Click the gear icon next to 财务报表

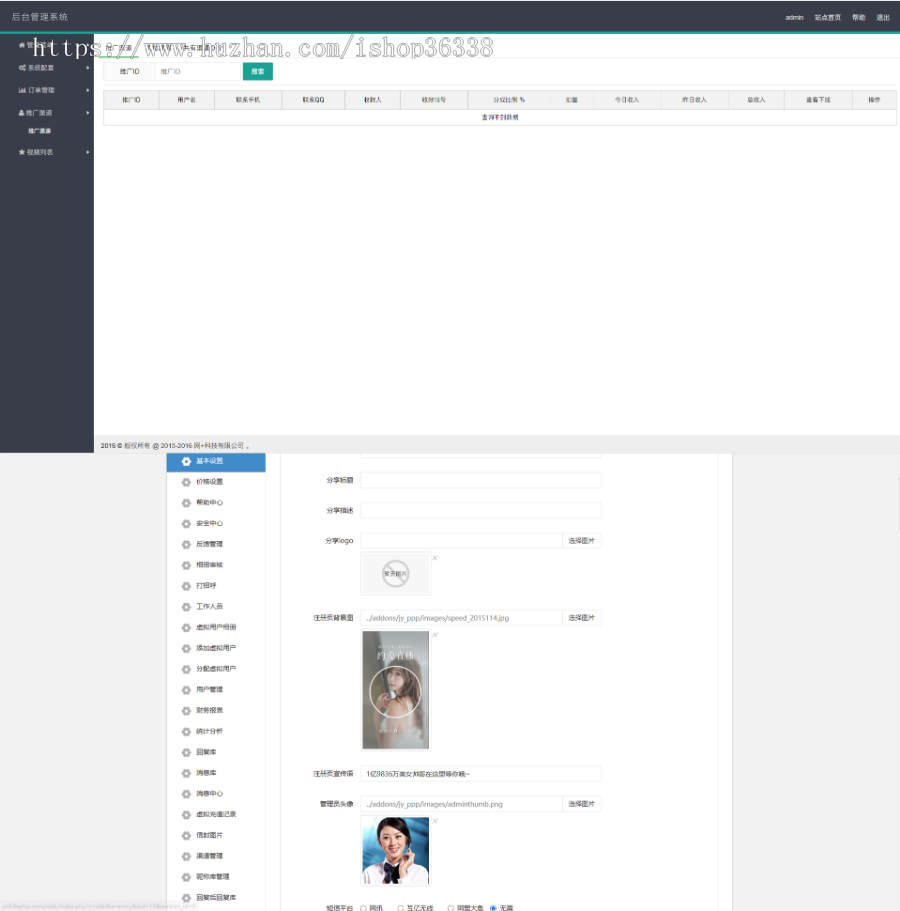[186, 710]
